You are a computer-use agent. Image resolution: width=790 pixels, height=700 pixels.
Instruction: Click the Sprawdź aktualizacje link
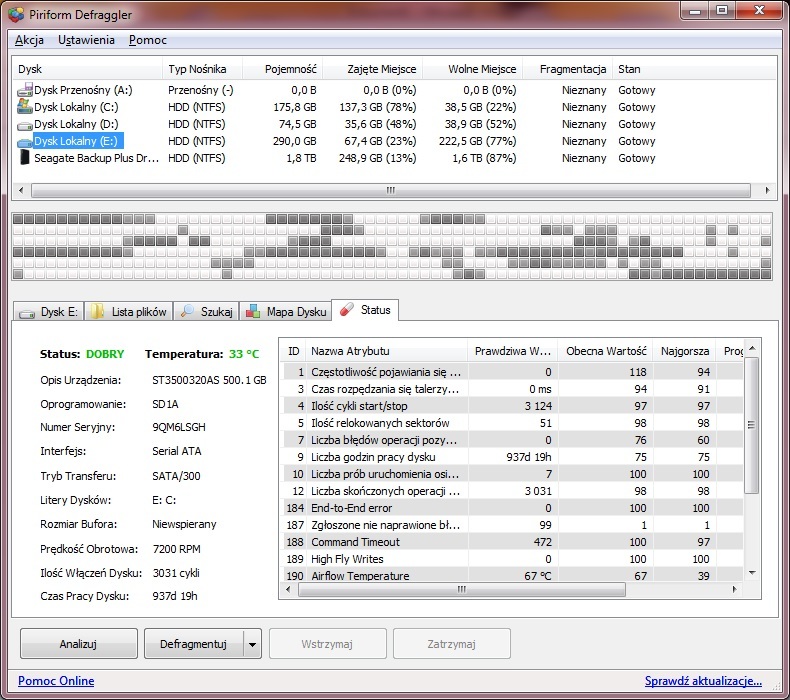[x=703, y=681]
